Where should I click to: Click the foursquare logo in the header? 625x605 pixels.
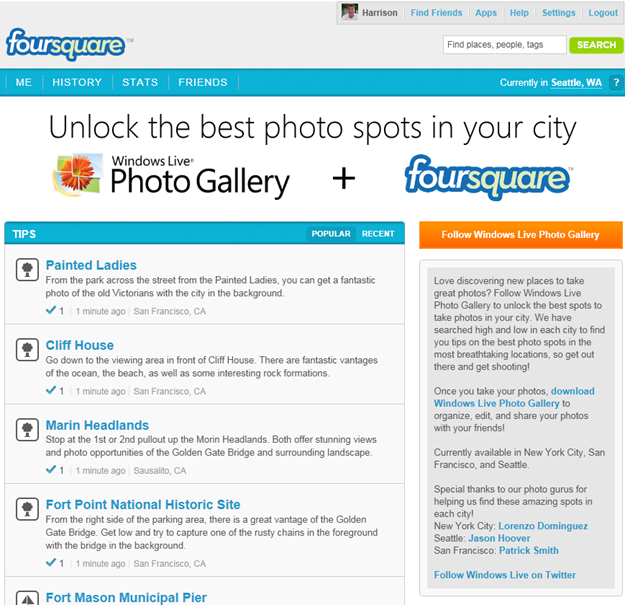(65, 44)
